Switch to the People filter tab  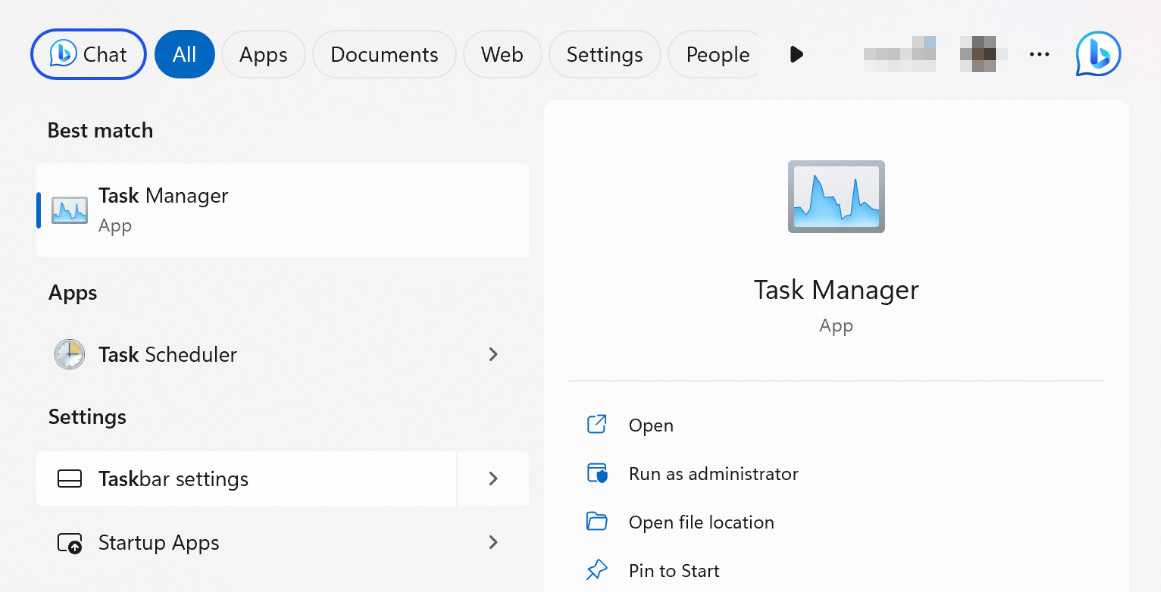pos(715,54)
